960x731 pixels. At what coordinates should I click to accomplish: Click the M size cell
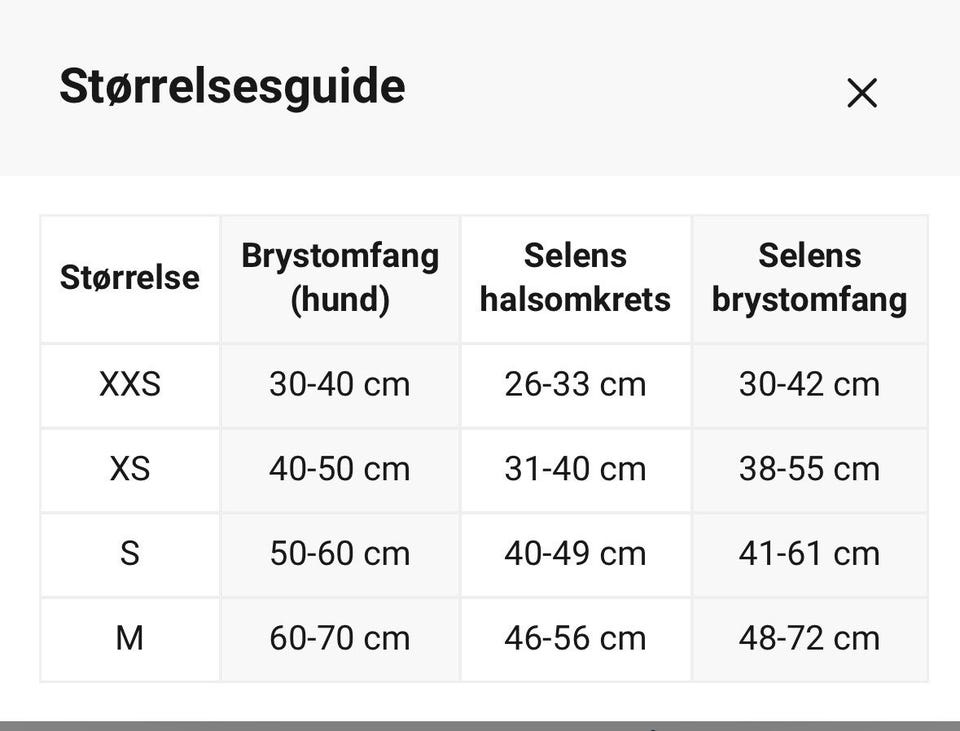[x=130, y=639]
